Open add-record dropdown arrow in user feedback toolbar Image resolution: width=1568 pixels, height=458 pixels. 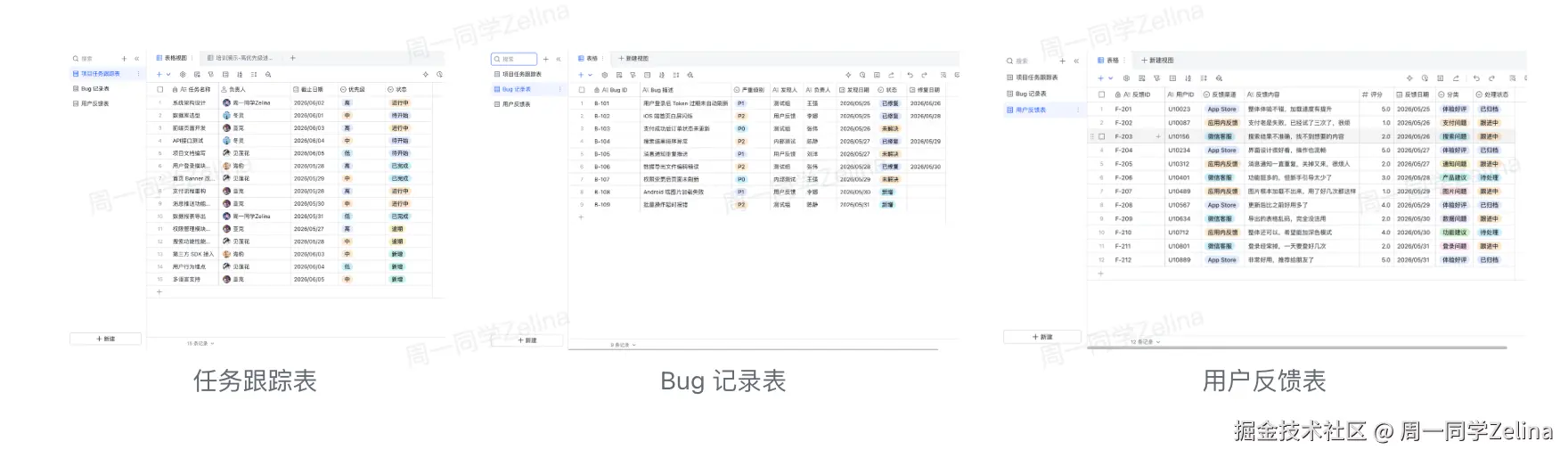[1111, 78]
